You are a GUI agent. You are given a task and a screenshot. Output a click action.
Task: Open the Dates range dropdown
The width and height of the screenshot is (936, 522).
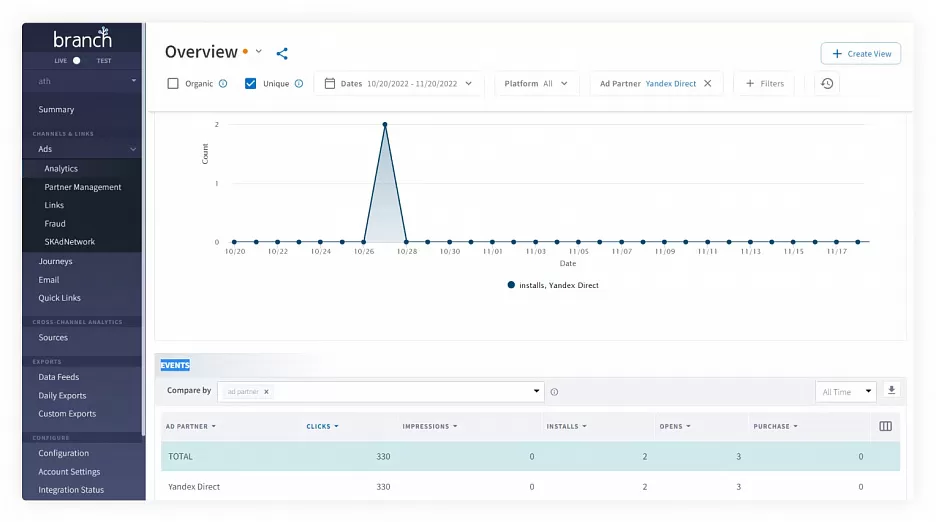(399, 84)
